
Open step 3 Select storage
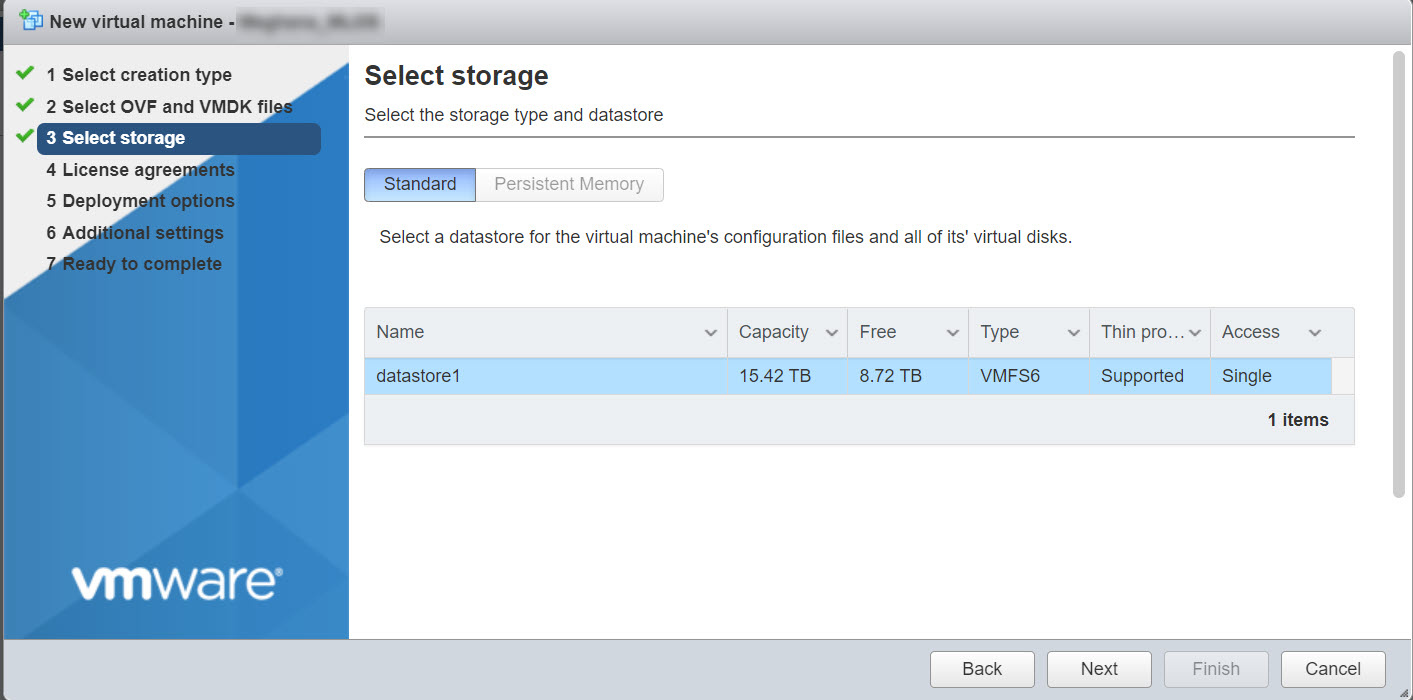click(x=179, y=138)
